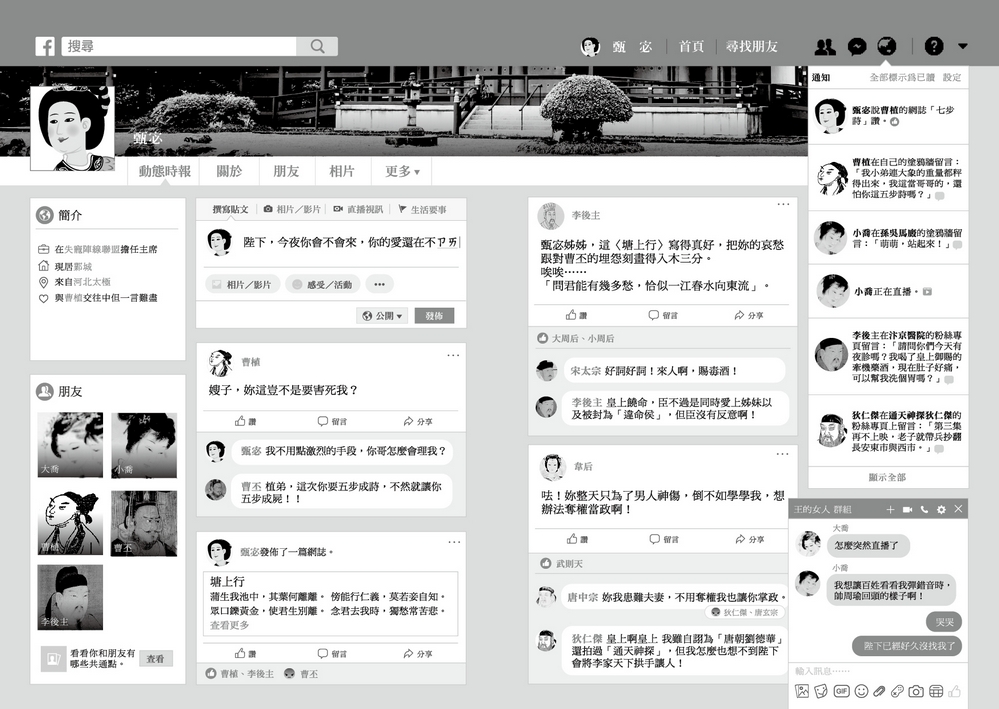The width and height of the screenshot is (999, 709).
Task: Open sticker icon in chat toolbar
Action: [821, 691]
